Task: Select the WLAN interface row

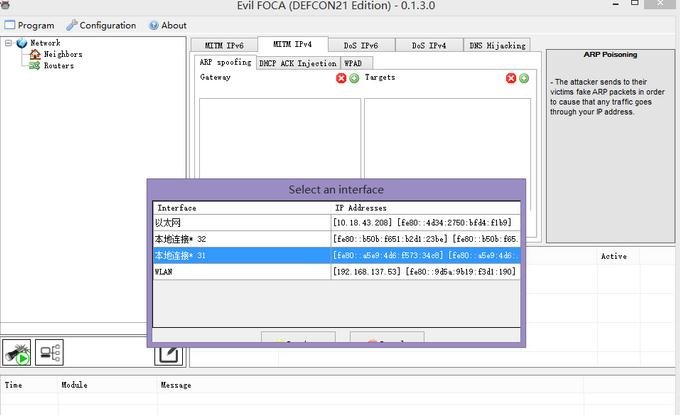Action: 337,272
